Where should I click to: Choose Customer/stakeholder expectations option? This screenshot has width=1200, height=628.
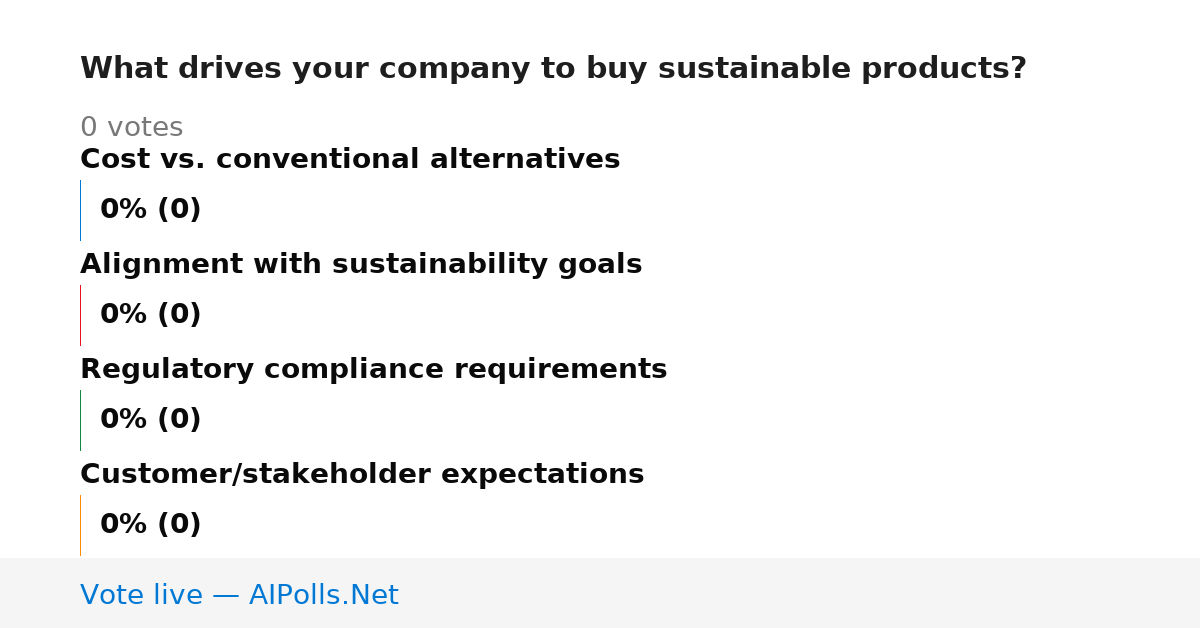[362, 475]
